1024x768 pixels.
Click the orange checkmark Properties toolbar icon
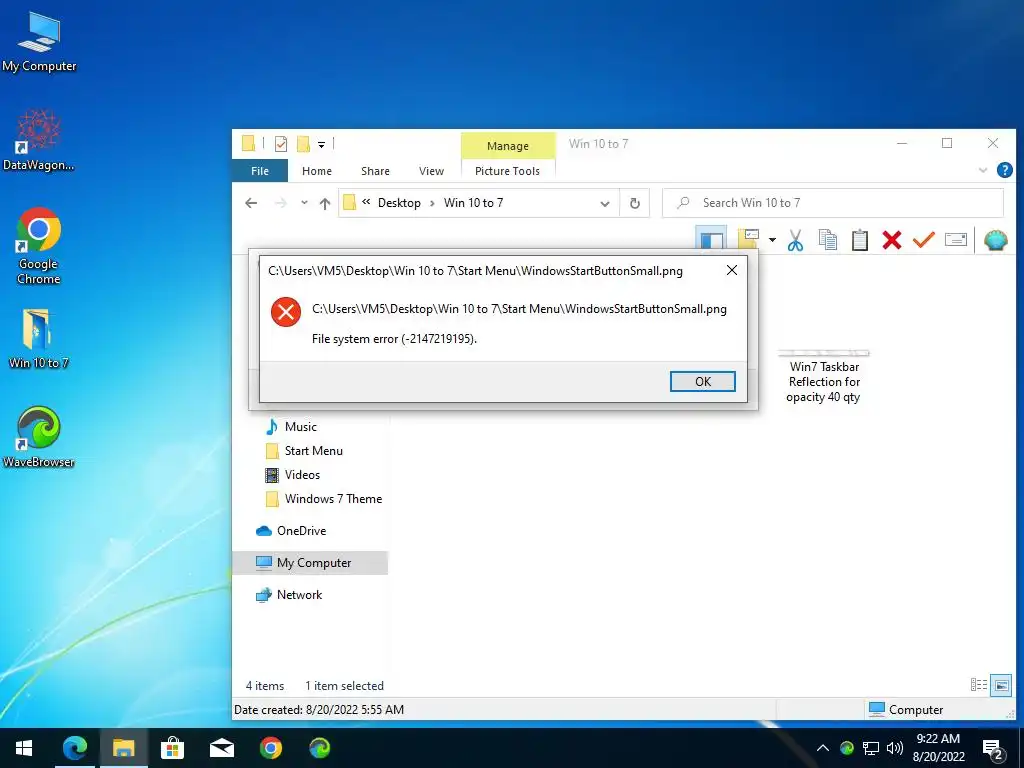coord(923,240)
